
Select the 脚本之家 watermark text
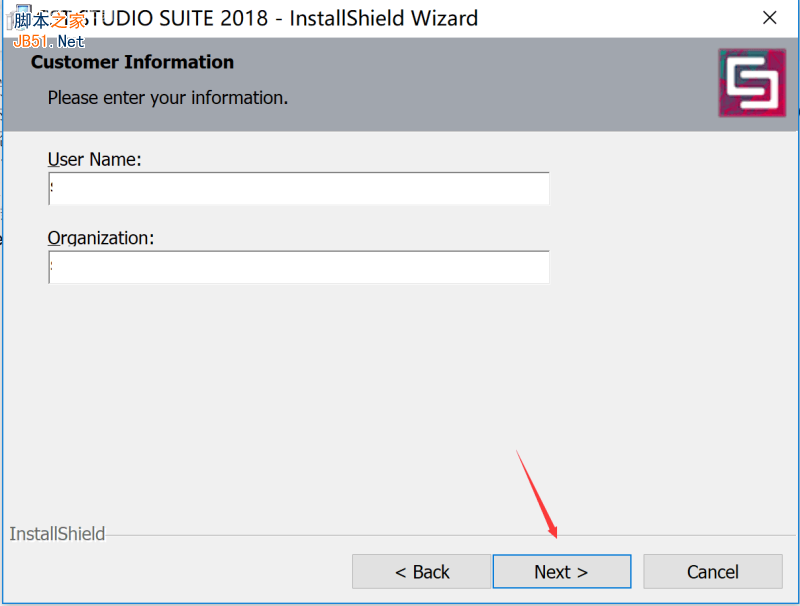tap(50, 16)
